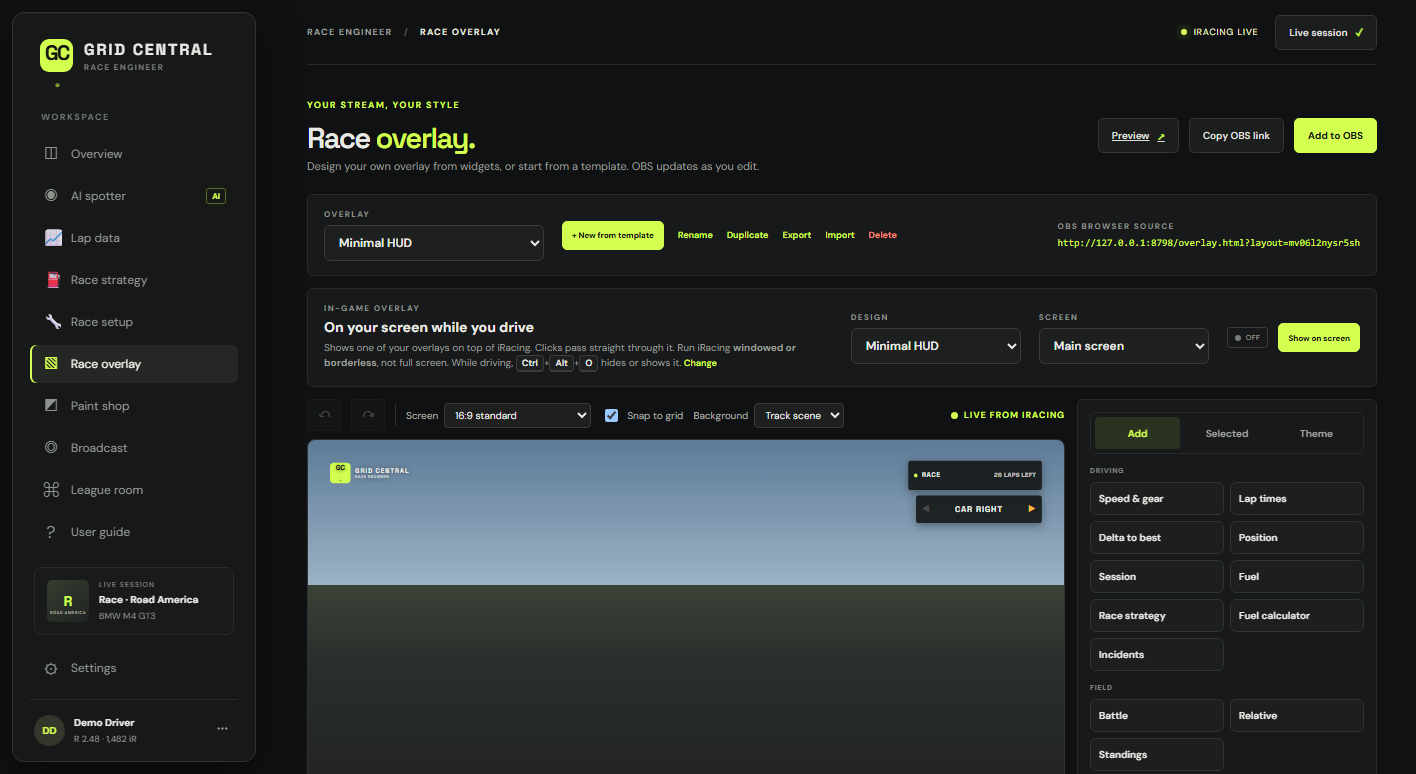
Task: Select the CAR RIGHT widget on canvas
Action: pos(979,509)
